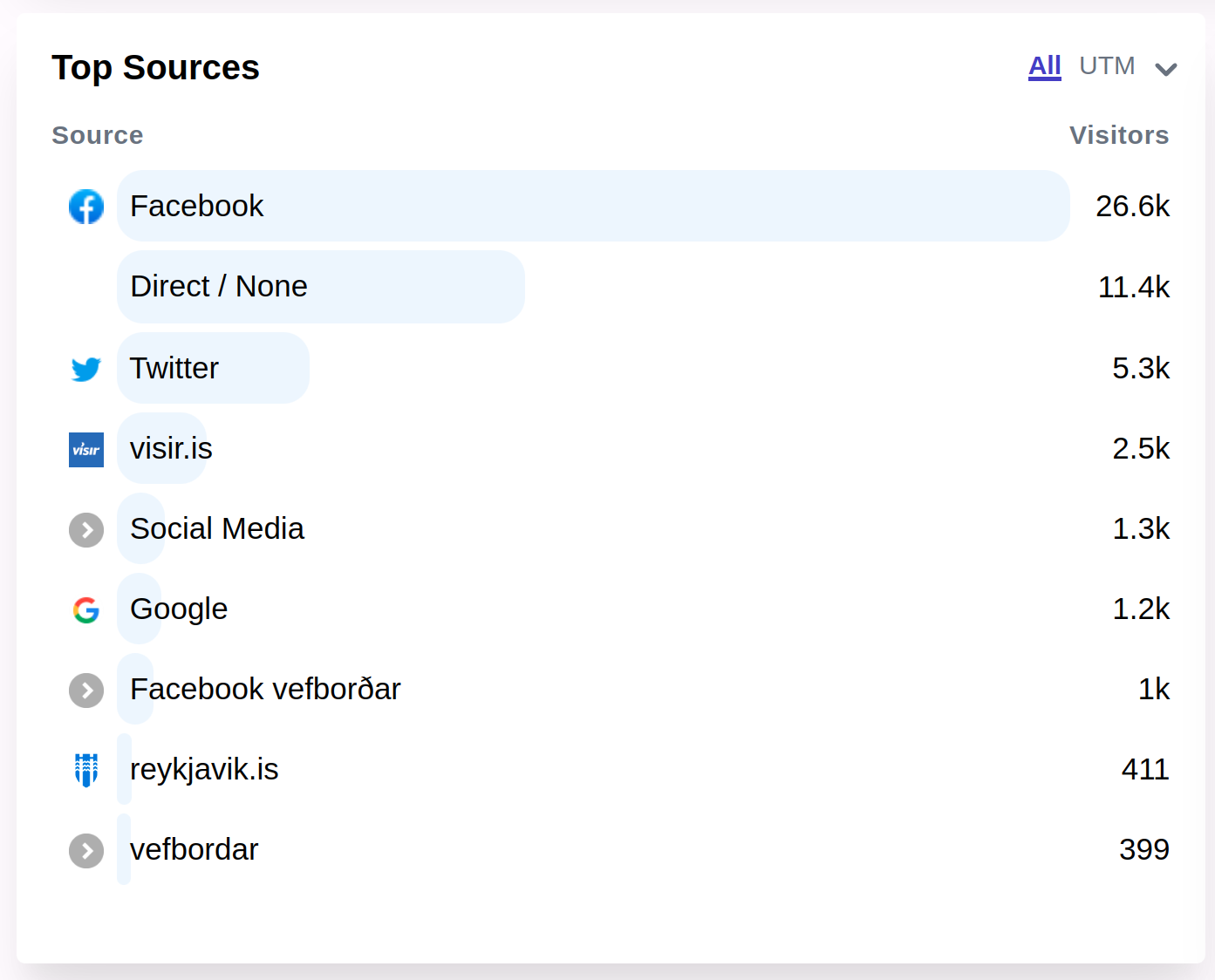Image resolution: width=1215 pixels, height=980 pixels.
Task: Click the Facebook logo icon
Action: pos(86,207)
